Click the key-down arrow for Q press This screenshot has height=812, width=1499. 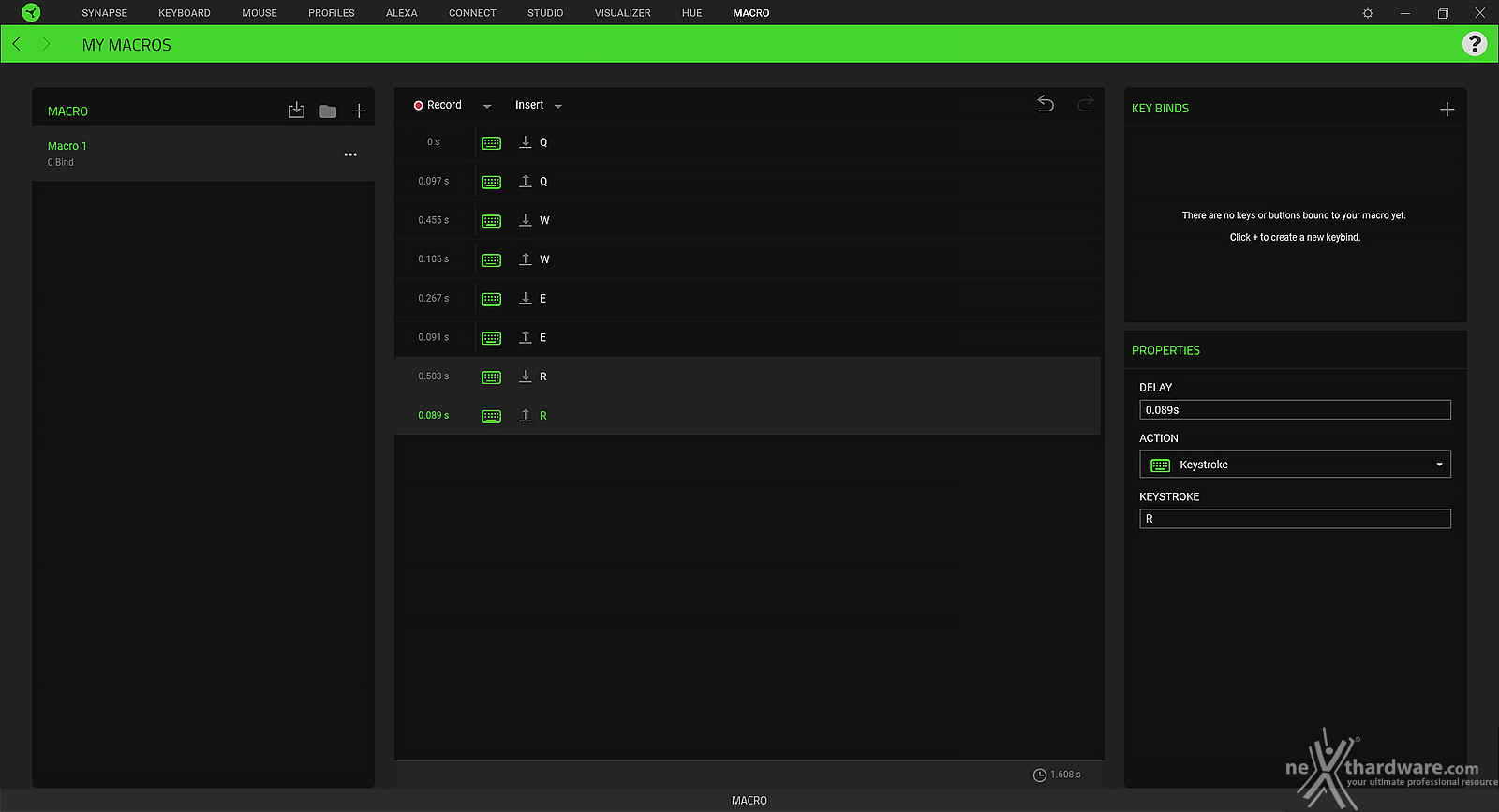point(526,141)
